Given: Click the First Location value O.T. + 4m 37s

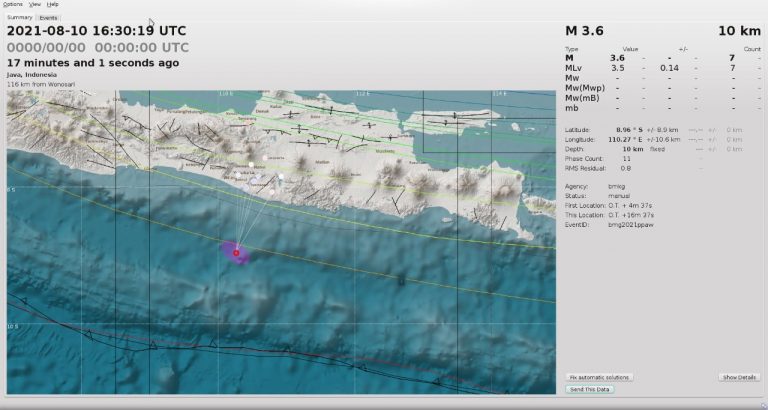Looking at the screenshot, I should click(630, 206).
